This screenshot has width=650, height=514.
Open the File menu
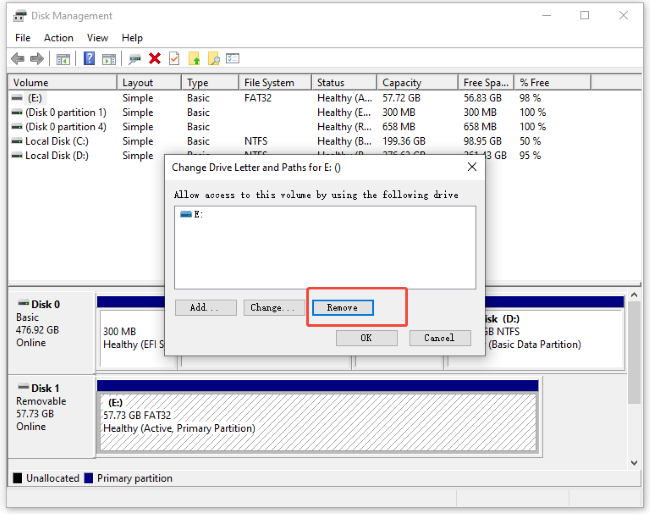pos(23,38)
